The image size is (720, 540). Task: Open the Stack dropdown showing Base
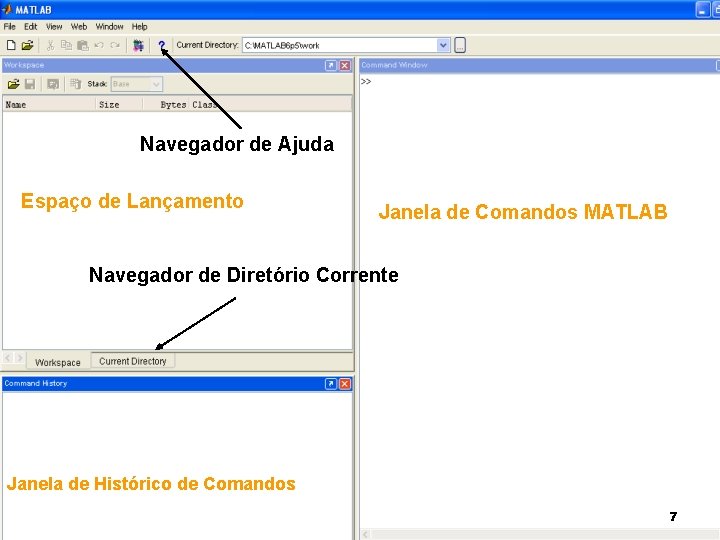(x=137, y=84)
